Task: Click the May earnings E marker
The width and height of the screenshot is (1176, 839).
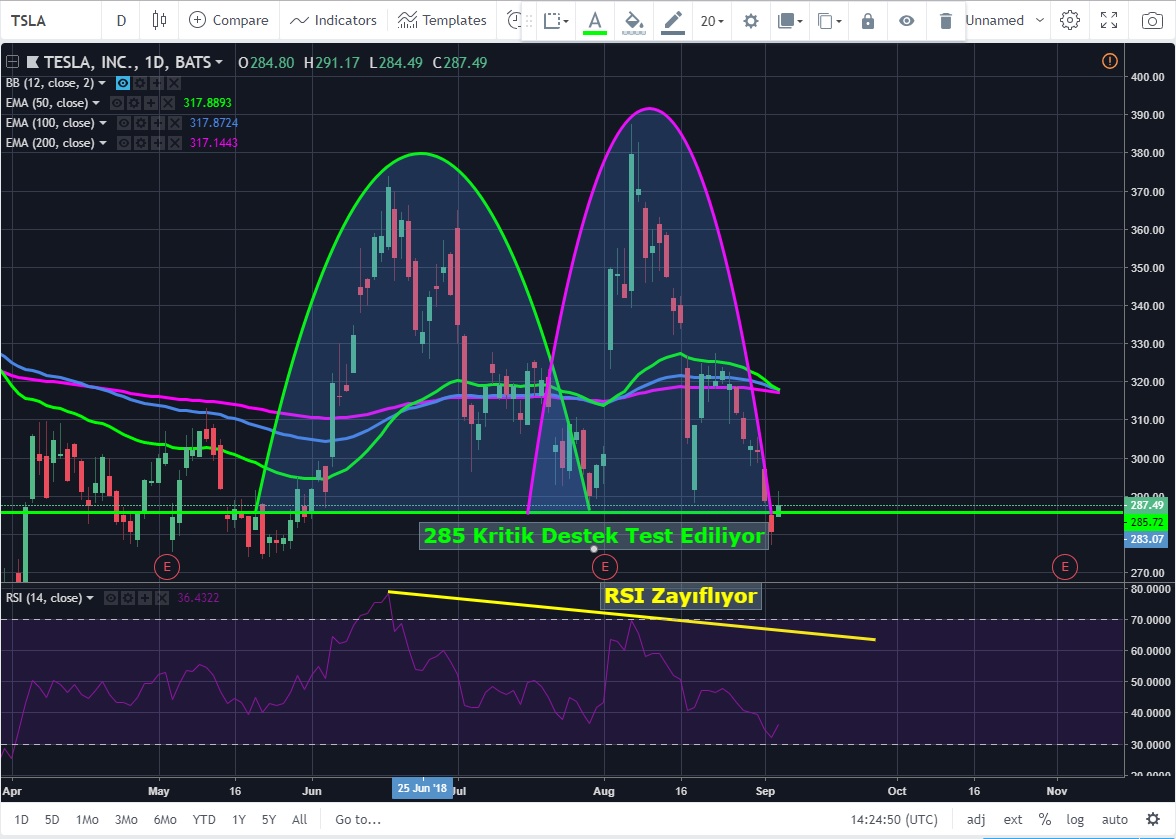Action: pos(166,567)
